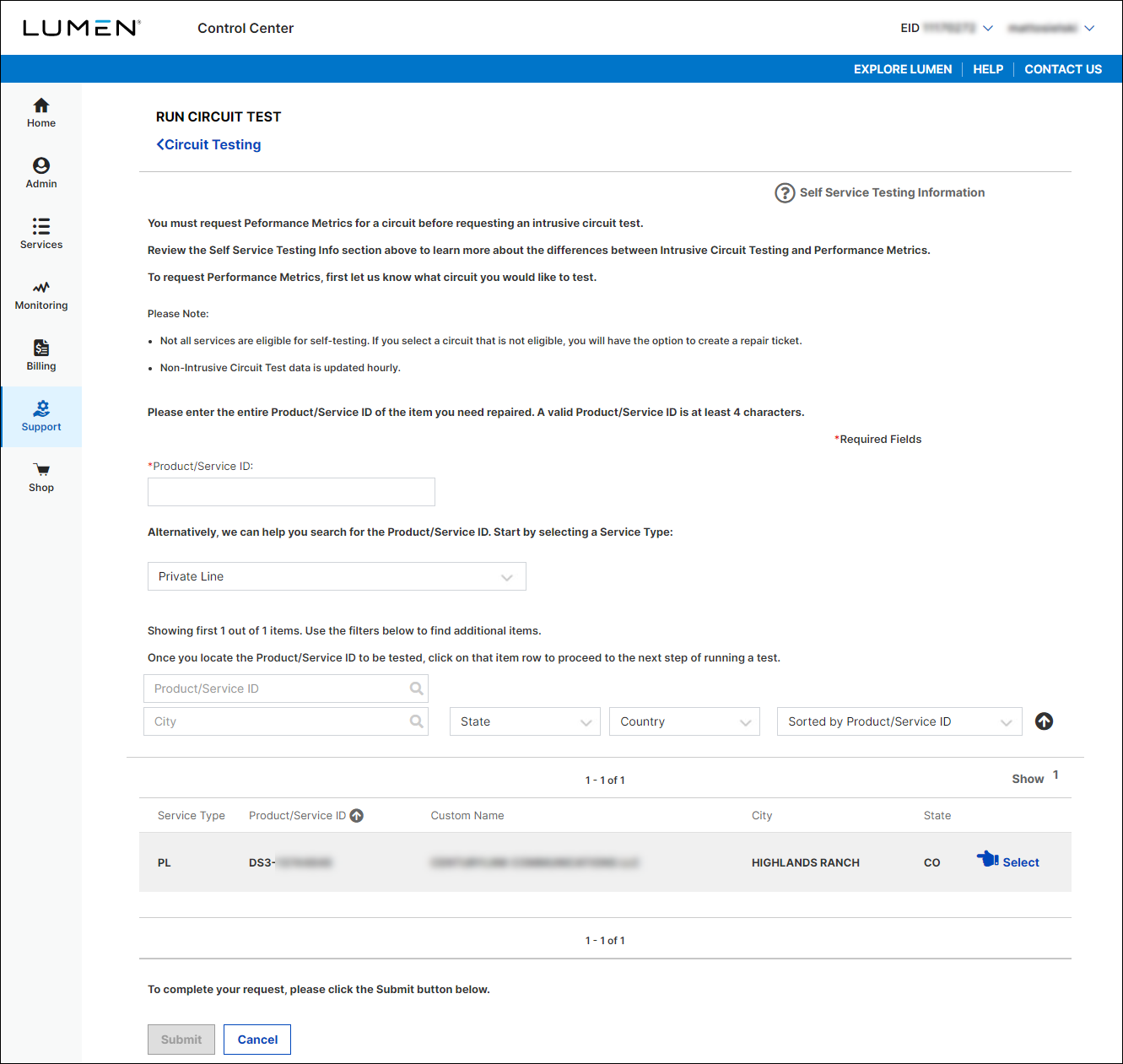The image size is (1123, 1064).
Task: Click the PL service type cell
Action: (x=165, y=862)
